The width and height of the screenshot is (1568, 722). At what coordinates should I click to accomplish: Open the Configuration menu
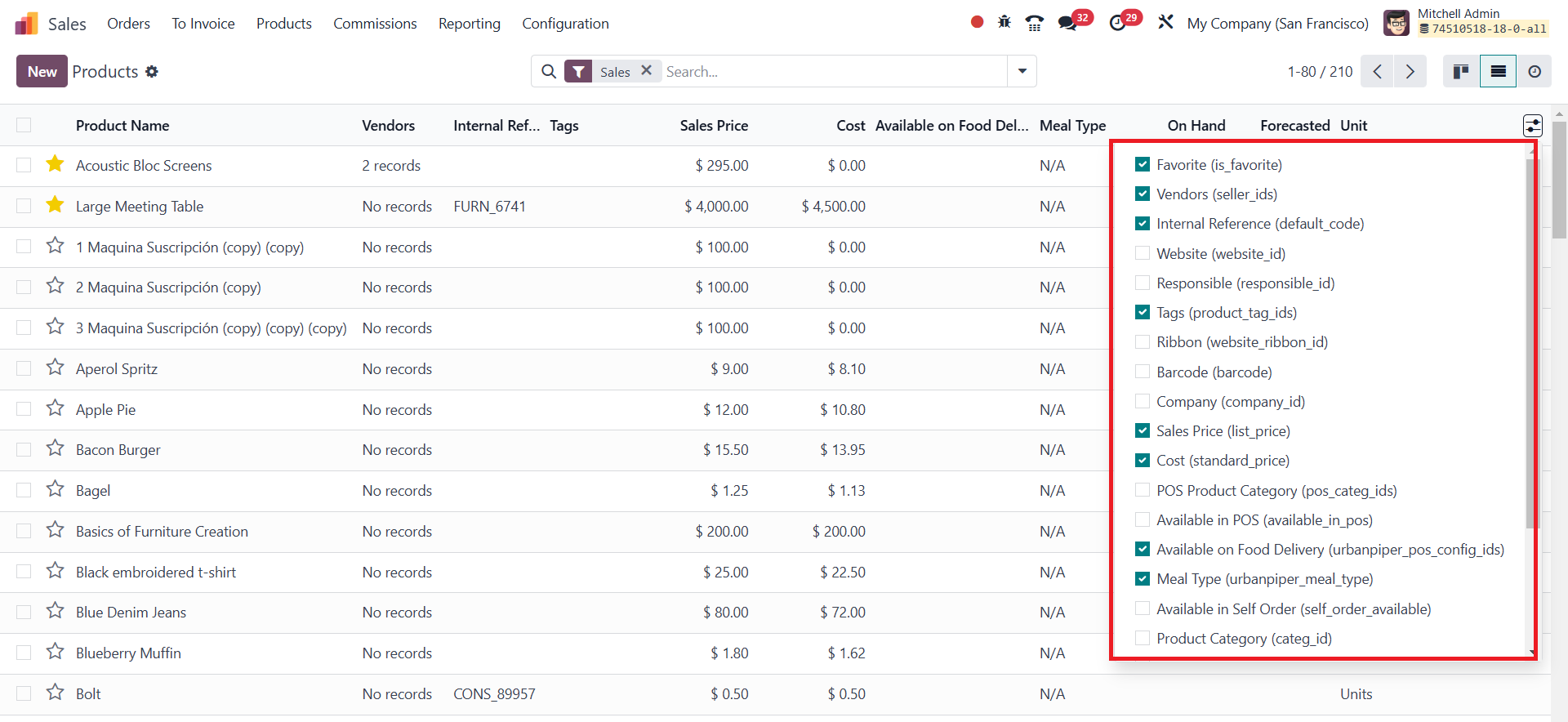point(565,24)
